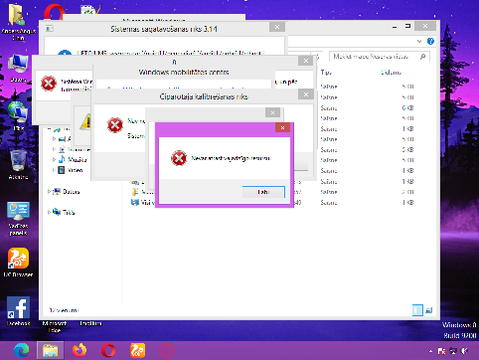The width and height of the screenshot is (479, 360).
Task: Open File Explorer from the taskbar
Action: click(50, 350)
